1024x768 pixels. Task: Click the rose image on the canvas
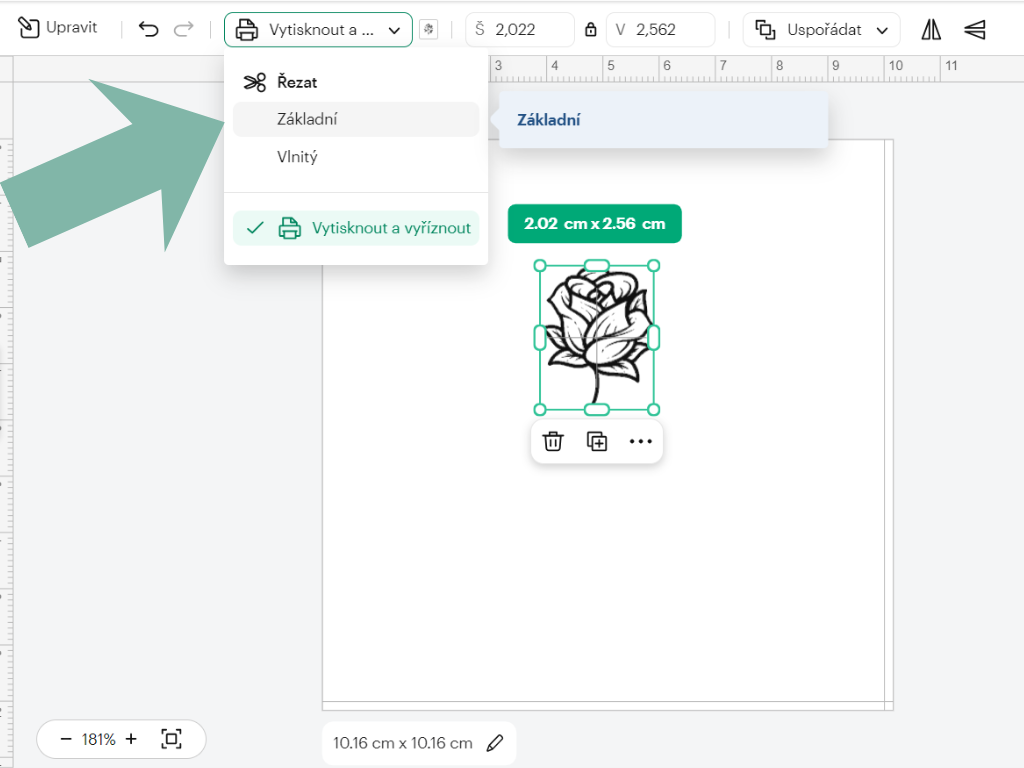pos(597,338)
